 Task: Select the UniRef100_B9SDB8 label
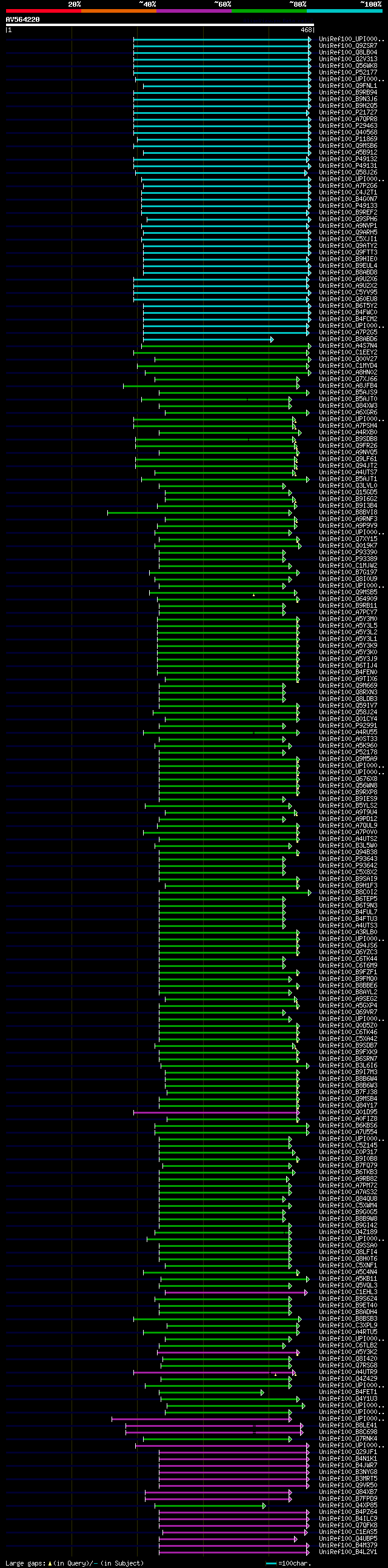point(348,439)
